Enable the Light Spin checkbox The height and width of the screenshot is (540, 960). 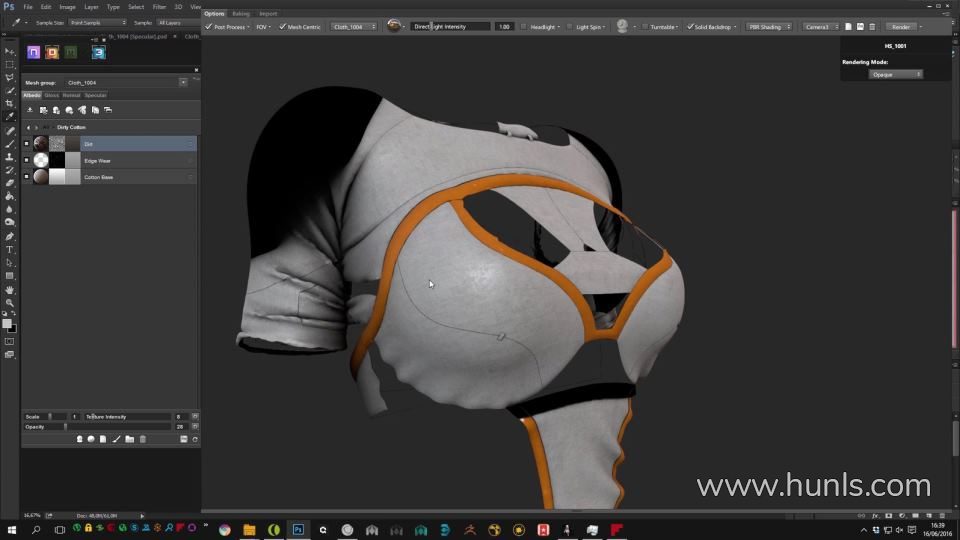point(569,27)
